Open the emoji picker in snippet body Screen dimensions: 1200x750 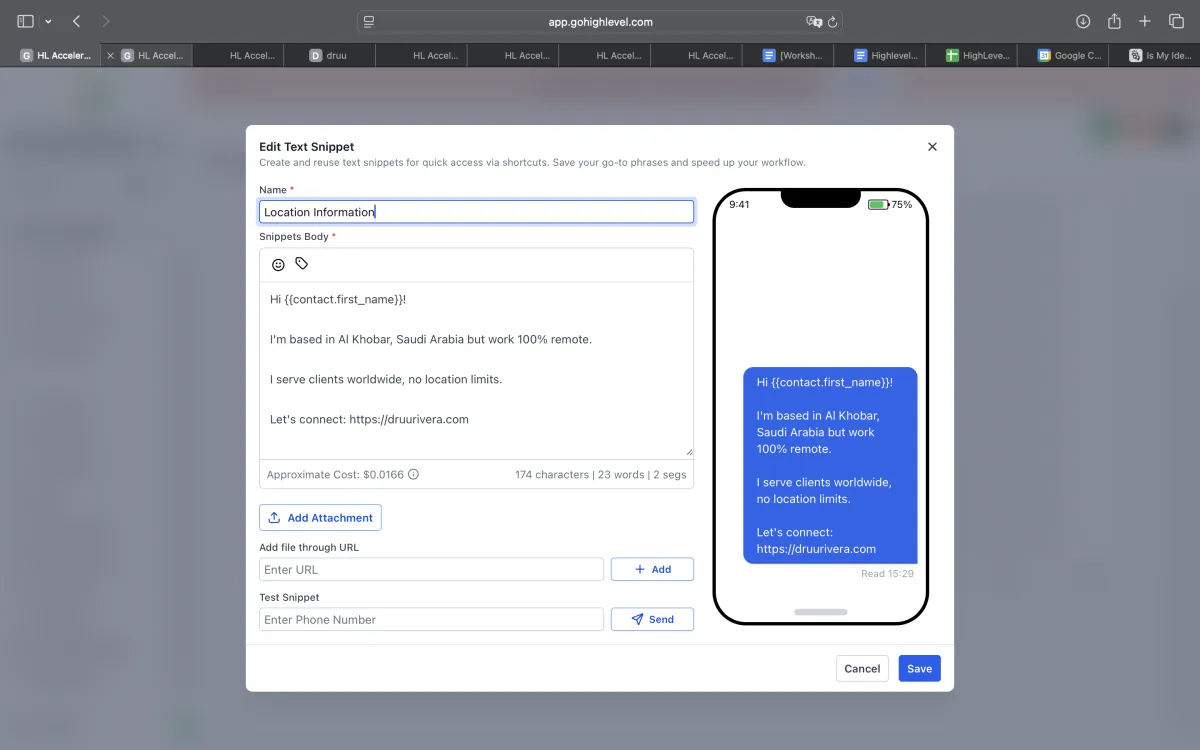tap(278, 265)
